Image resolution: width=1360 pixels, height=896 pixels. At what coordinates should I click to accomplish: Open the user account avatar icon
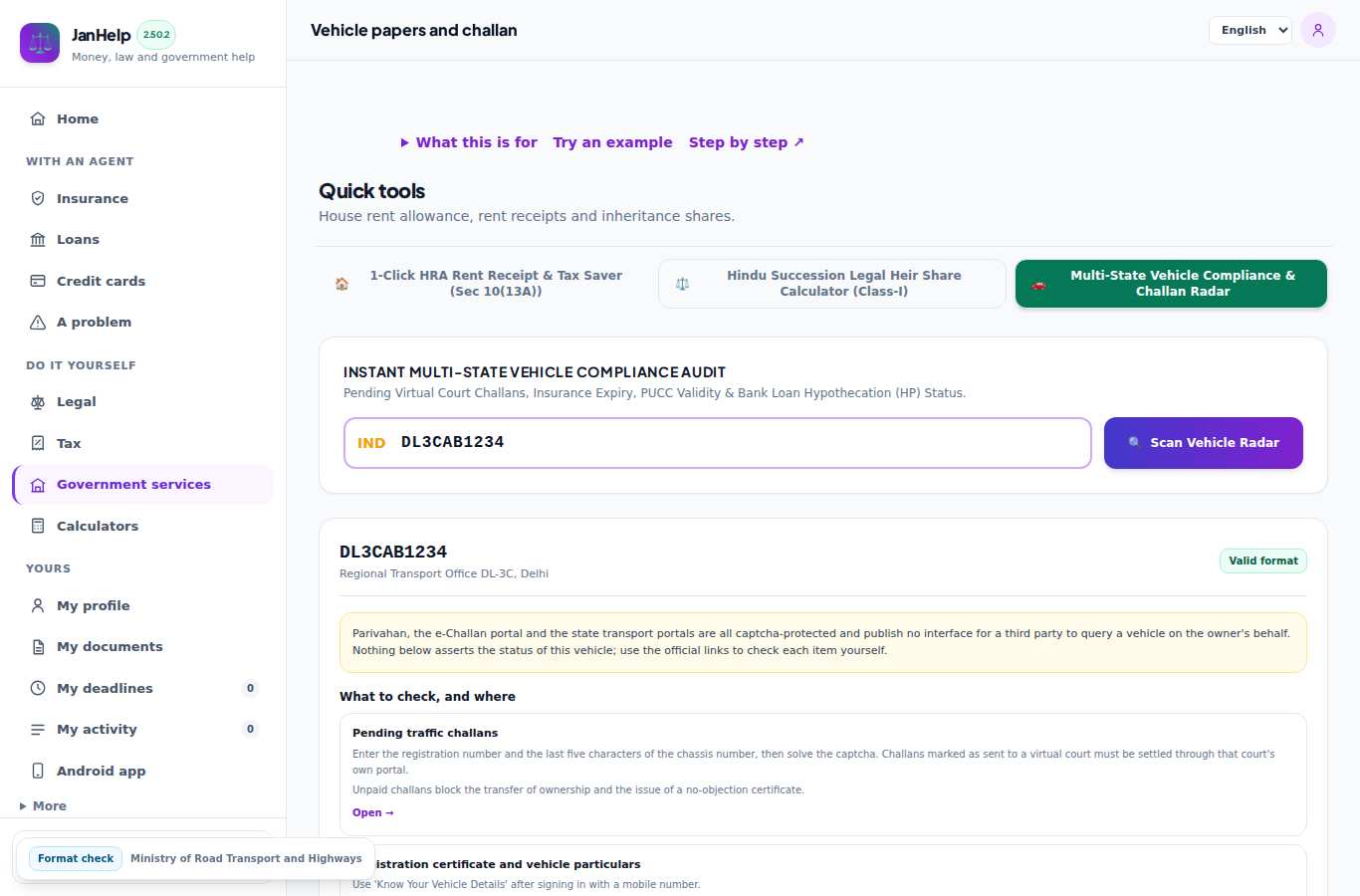click(x=1318, y=30)
